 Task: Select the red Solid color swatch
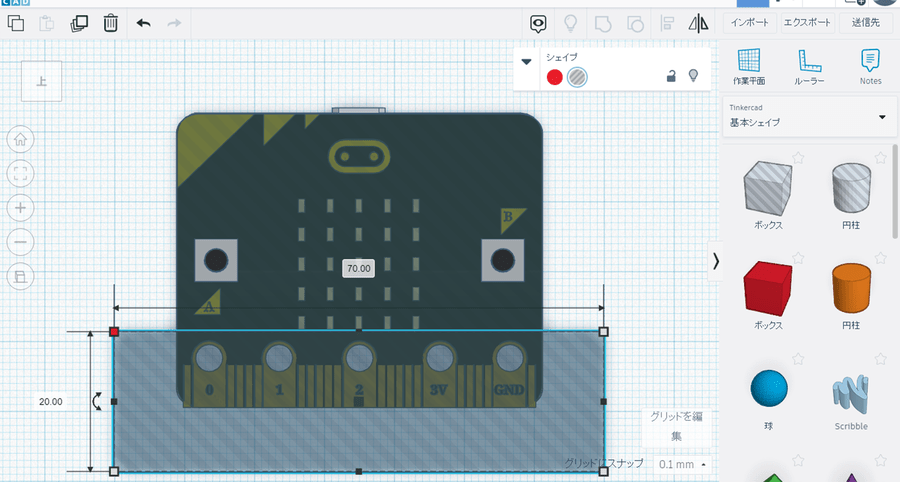click(x=554, y=77)
